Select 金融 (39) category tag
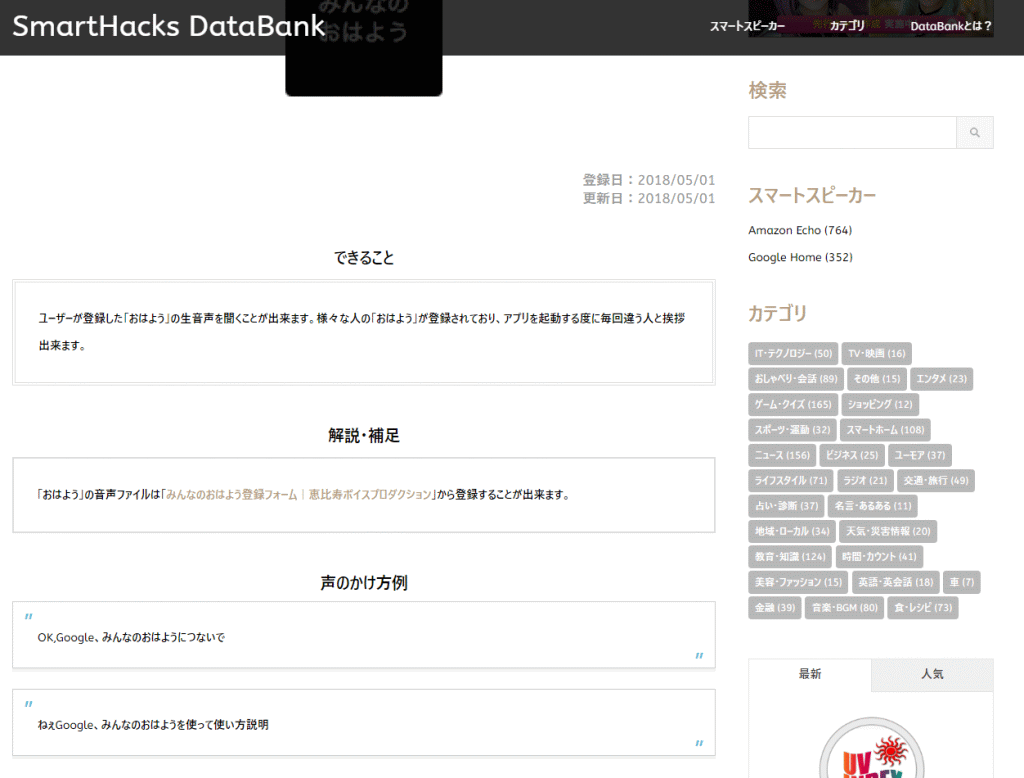This screenshot has height=778, width=1024. pyautogui.click(x=775, y=608)
